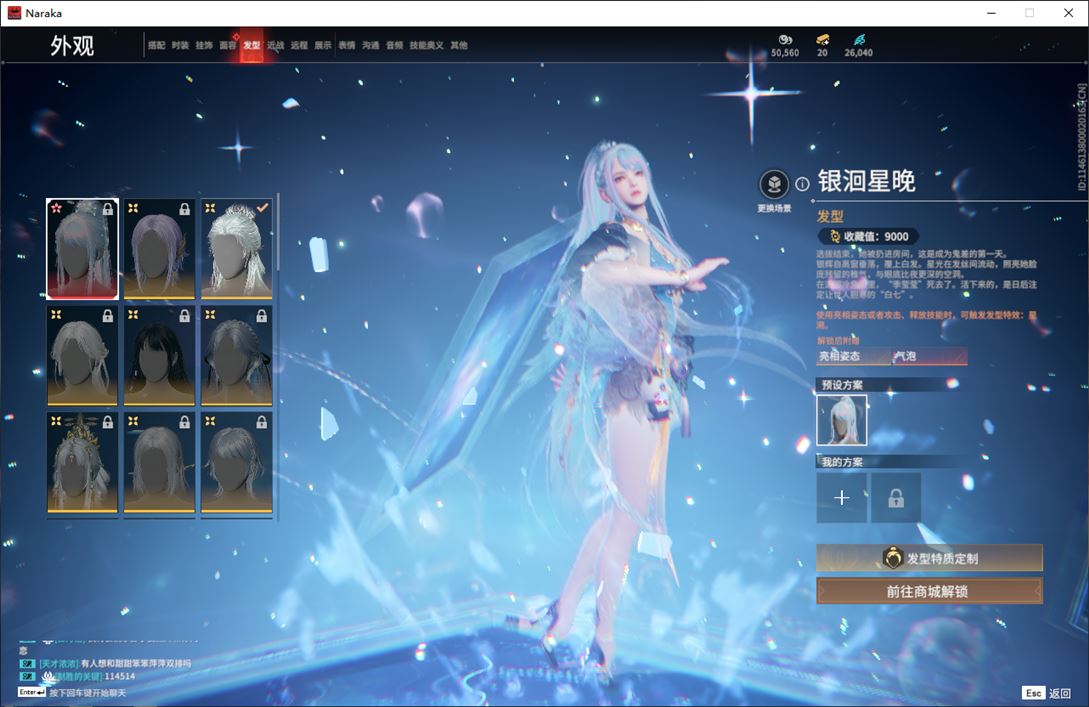Click the Naraka app icon in title bar

tap(14, 13)
